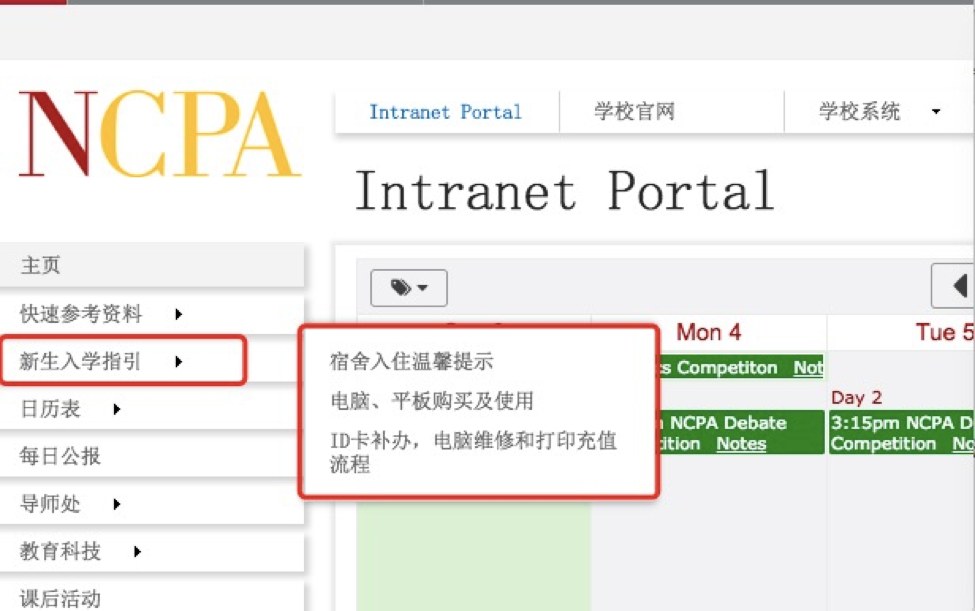The height and width of the screenshot is (611, 975).
Task: Expand the arrow beside 新生入学指引
Action: (x=178, y=361)
